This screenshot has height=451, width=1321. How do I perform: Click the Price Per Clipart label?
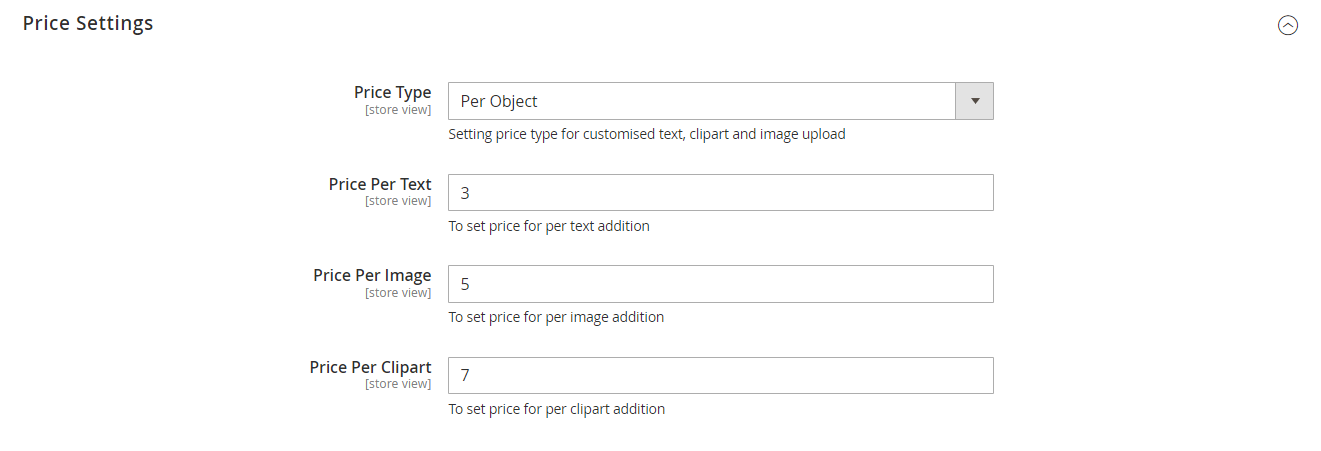click(x=370, y=367)
